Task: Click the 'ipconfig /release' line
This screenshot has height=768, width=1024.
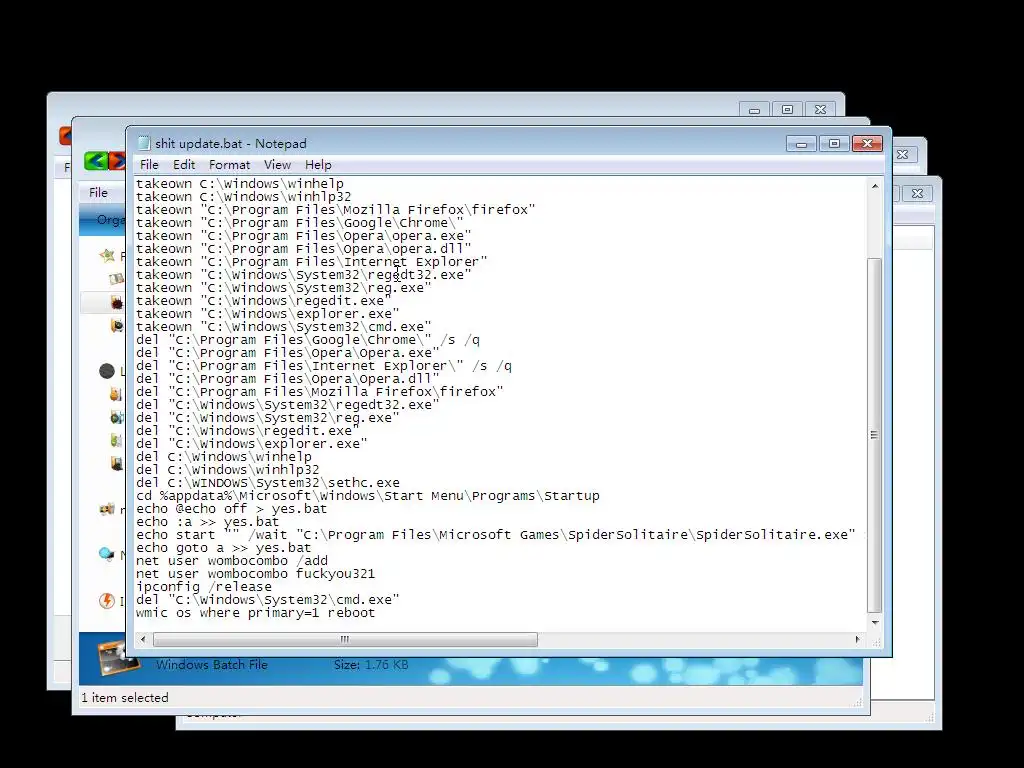Action: tap(204, 586)
